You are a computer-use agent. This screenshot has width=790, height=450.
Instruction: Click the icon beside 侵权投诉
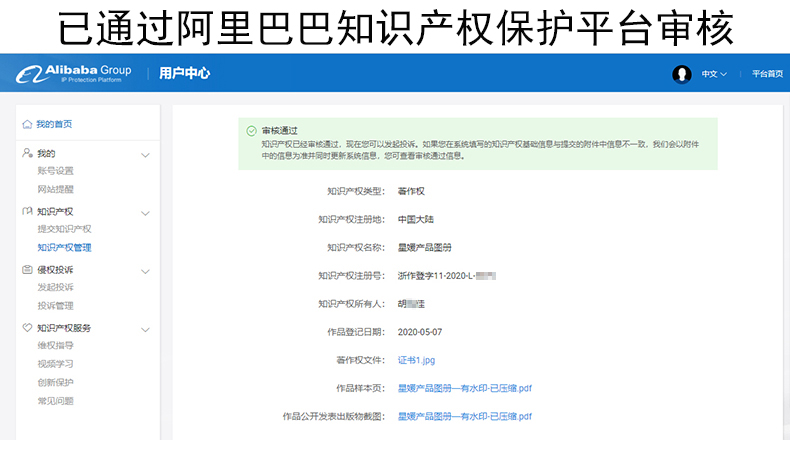[27, 270]
